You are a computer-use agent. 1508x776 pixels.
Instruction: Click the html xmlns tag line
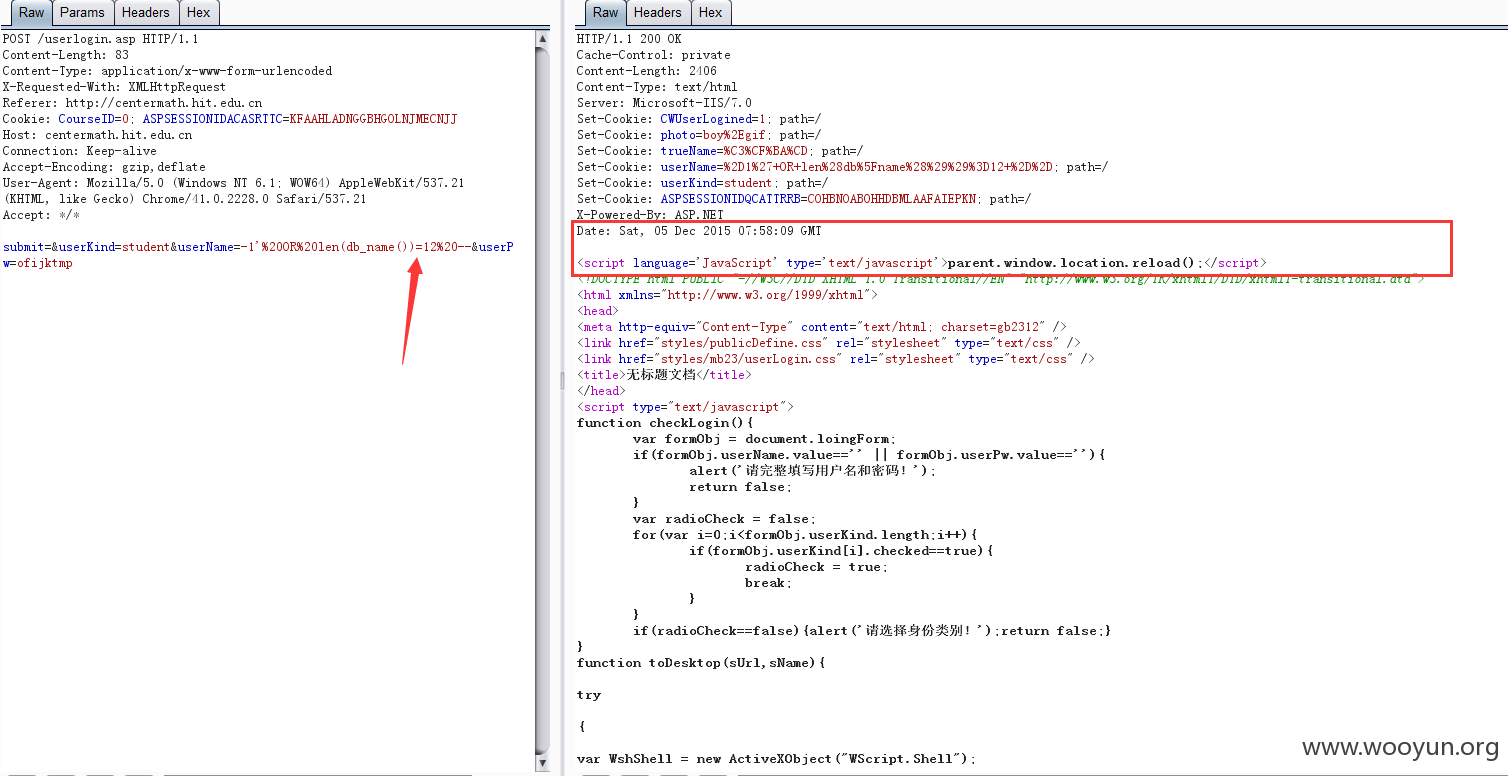[727, 295]
